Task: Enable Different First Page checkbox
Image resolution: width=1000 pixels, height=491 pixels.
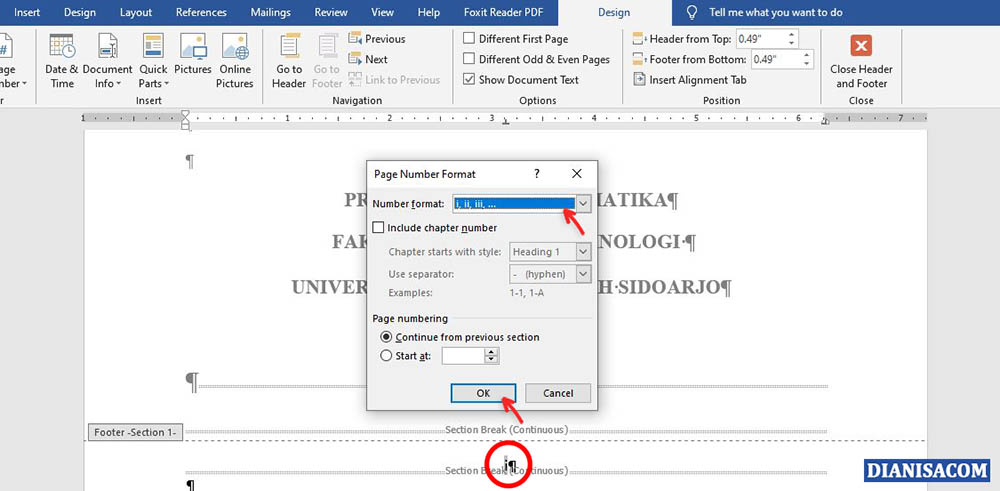Action: click(x=469, y=39)
